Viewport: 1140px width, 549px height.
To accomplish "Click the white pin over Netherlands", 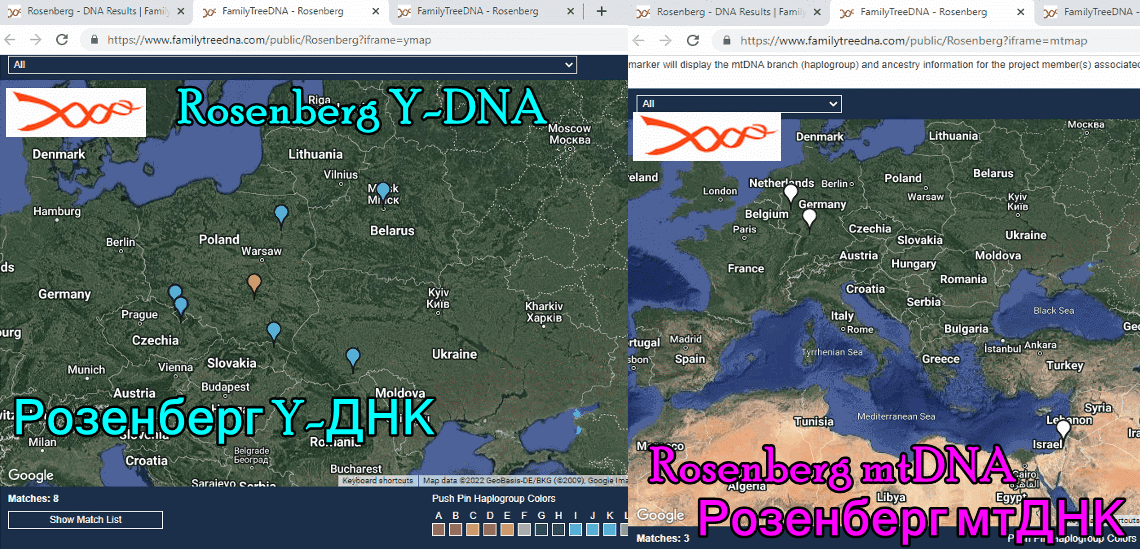I will coord(790,195).
